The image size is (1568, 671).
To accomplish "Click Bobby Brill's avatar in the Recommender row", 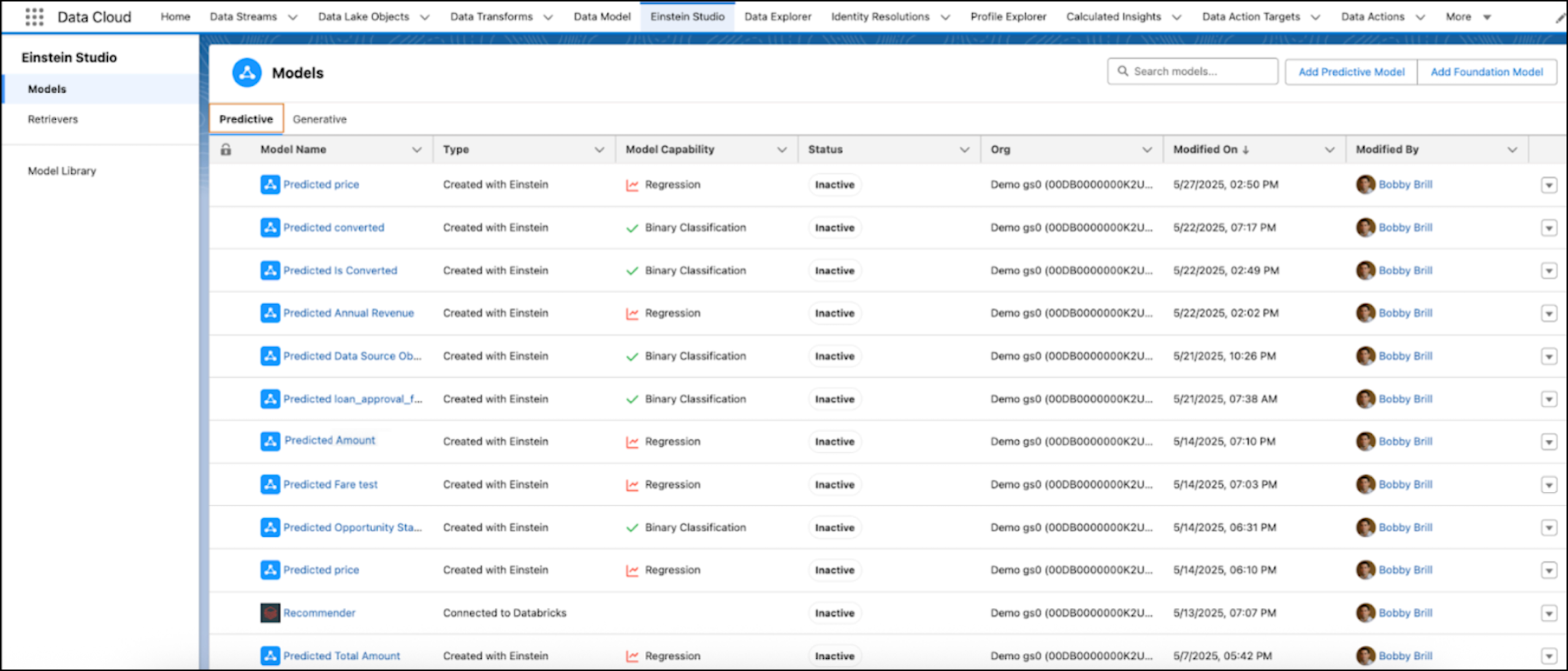I will click(1365, 613).
